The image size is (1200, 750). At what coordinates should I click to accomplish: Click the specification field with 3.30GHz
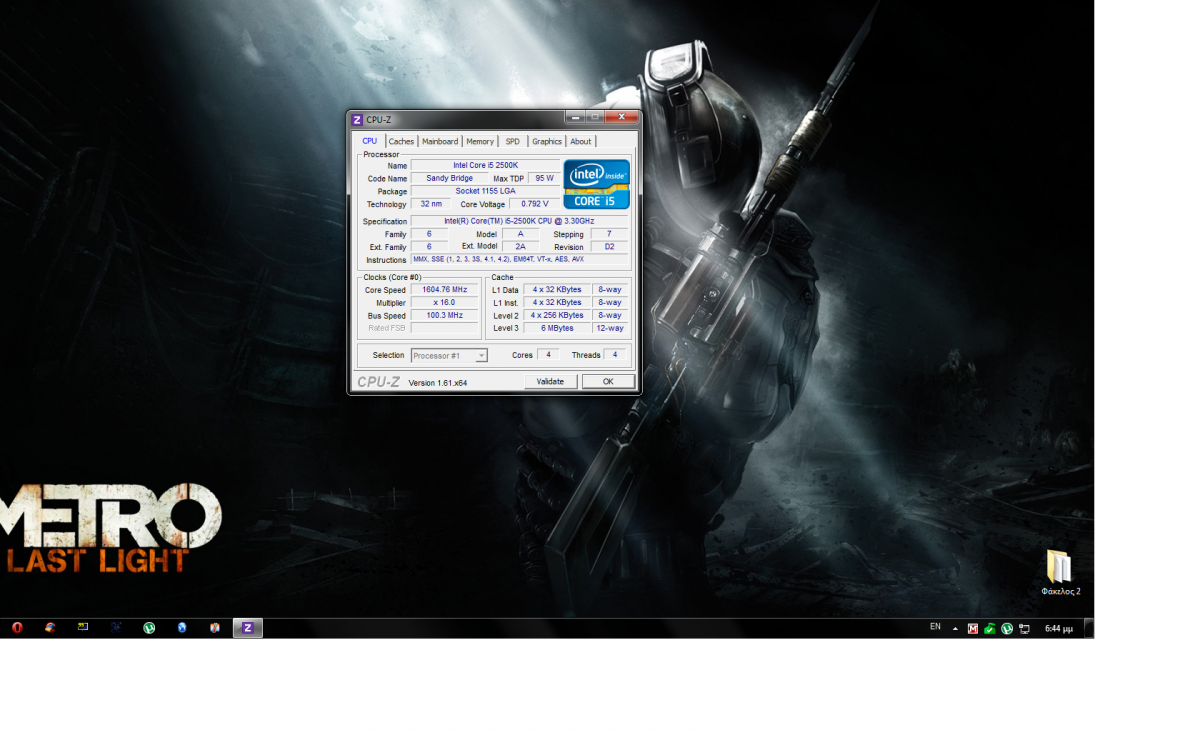click(x=520, y=221)
